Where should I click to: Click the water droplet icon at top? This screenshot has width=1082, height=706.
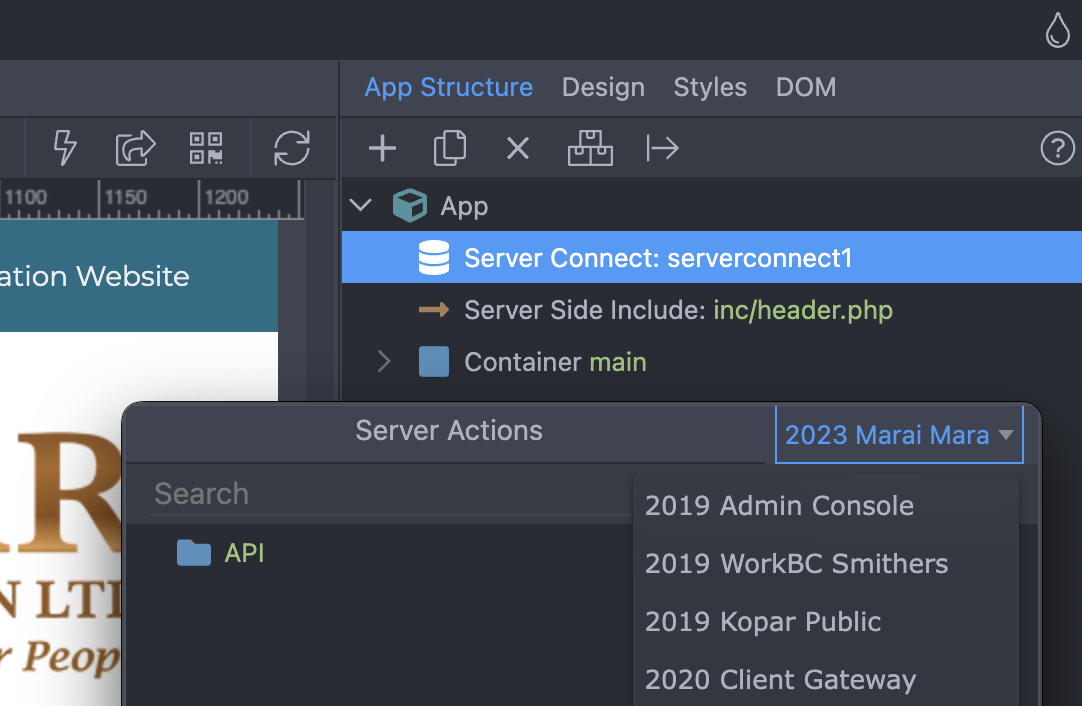pyautogui.click(x=1057, y=30)
